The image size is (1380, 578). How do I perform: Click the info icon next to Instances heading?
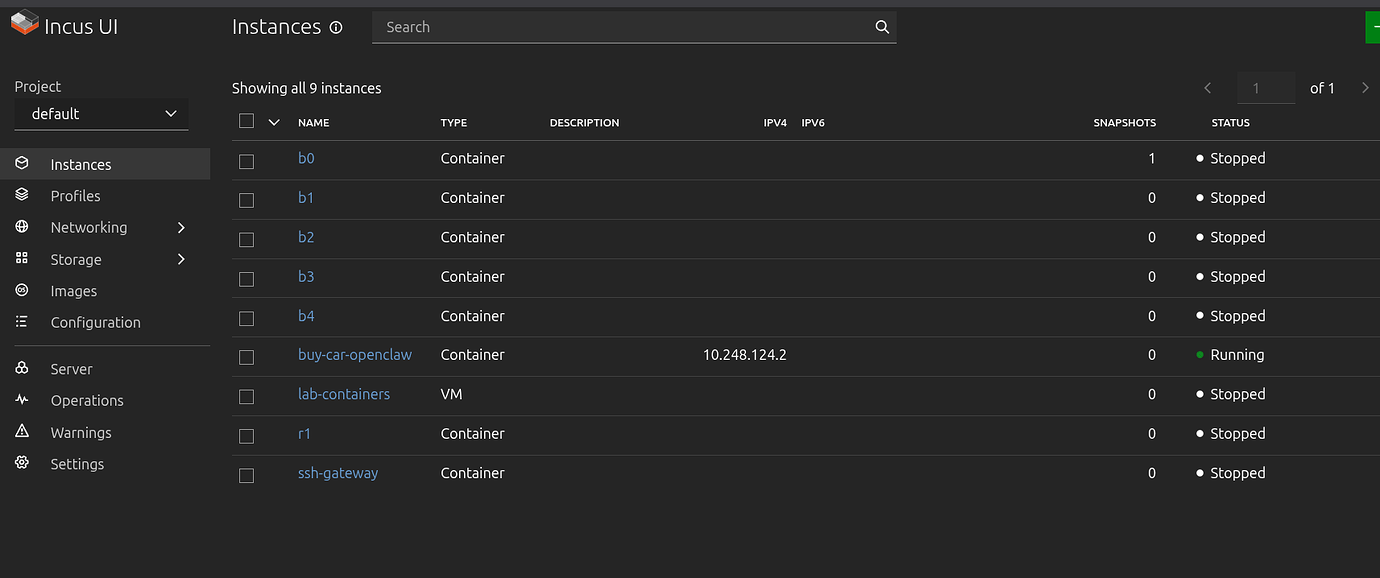click(336, 27)
